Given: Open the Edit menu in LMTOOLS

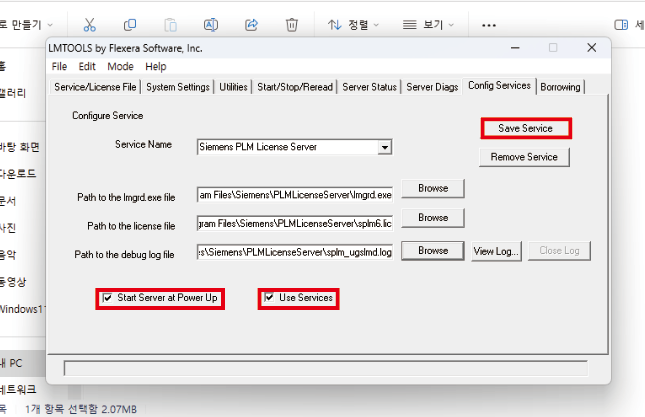Looking at the screenshot, I should (x=87, y=67).
